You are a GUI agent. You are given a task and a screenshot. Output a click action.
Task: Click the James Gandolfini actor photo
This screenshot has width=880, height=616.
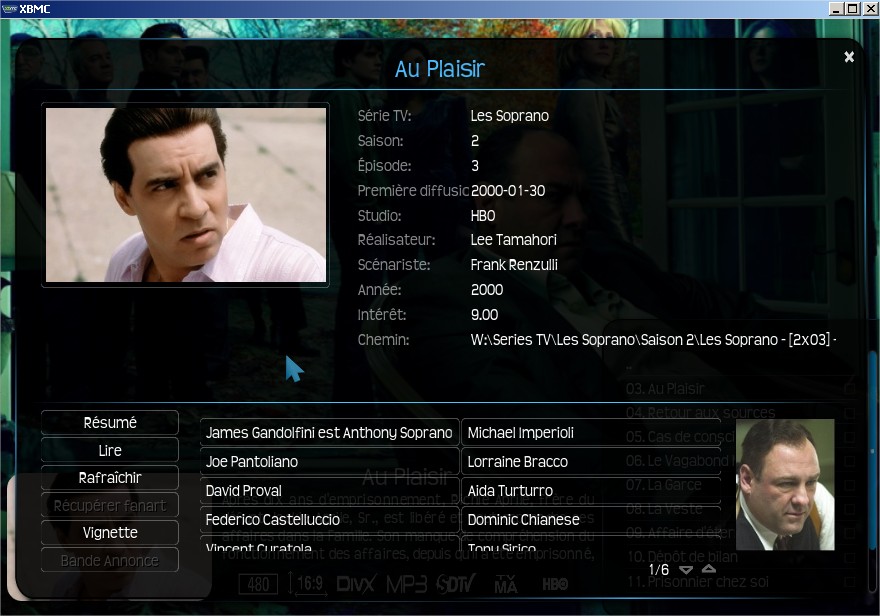click(x=785, y=485)
